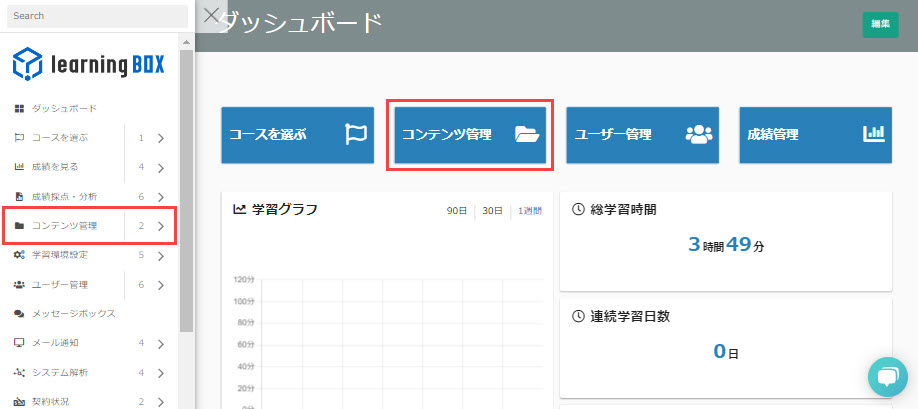918x409 pixels.
Task: Click the Search input field
Action: tap(96, 16)
